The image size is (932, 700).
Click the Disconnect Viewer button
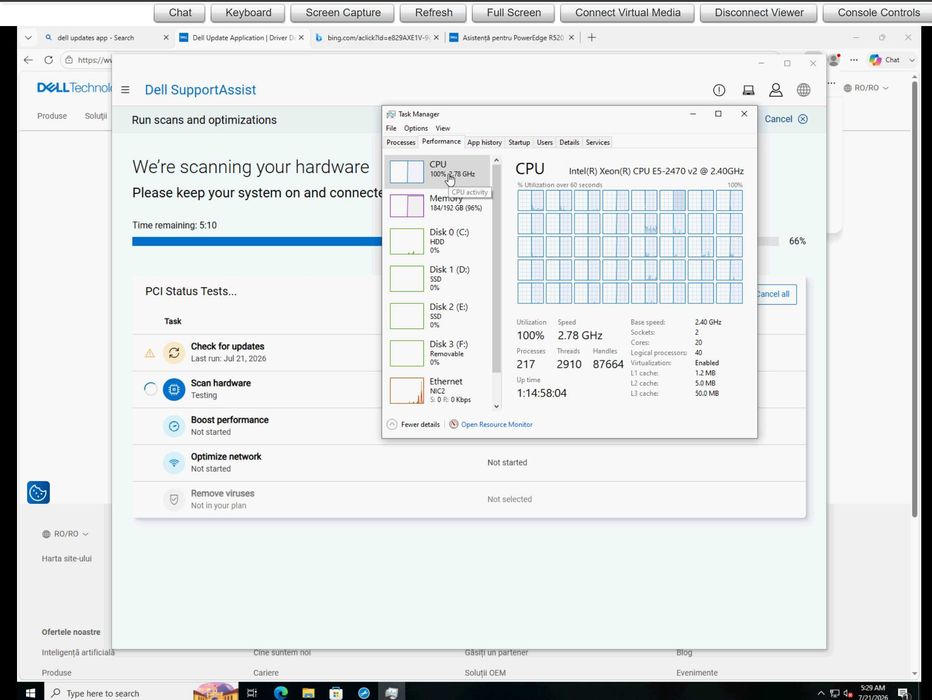(x=759, y=12)
